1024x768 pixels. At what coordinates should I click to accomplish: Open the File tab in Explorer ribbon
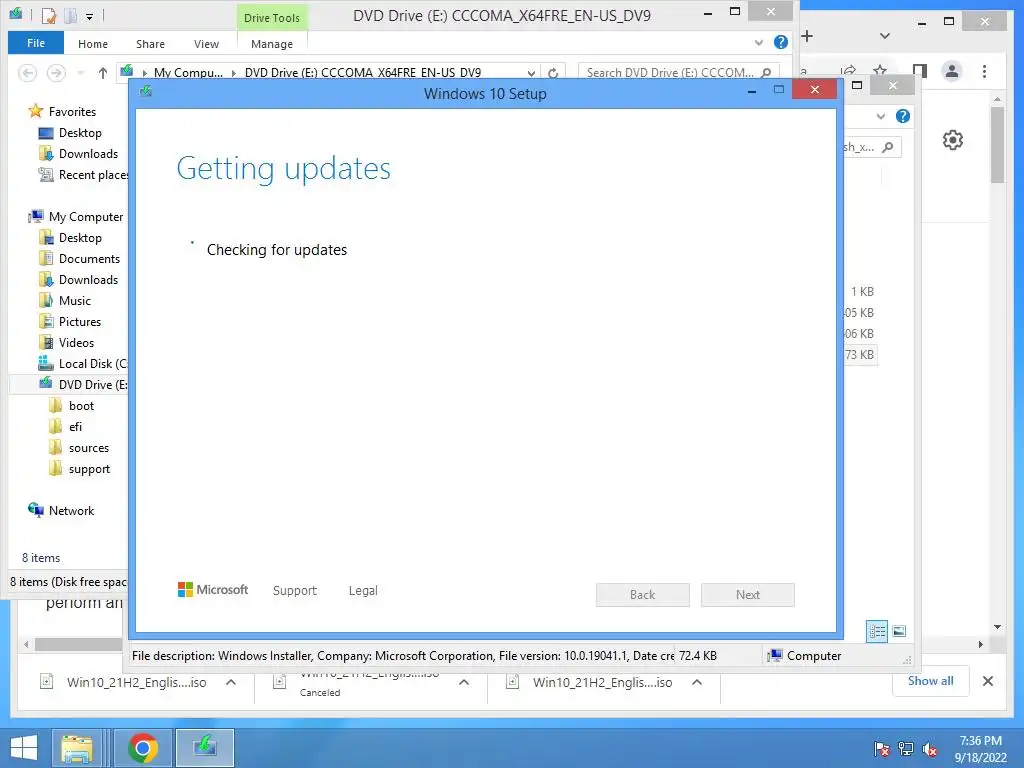click(36, 43)
